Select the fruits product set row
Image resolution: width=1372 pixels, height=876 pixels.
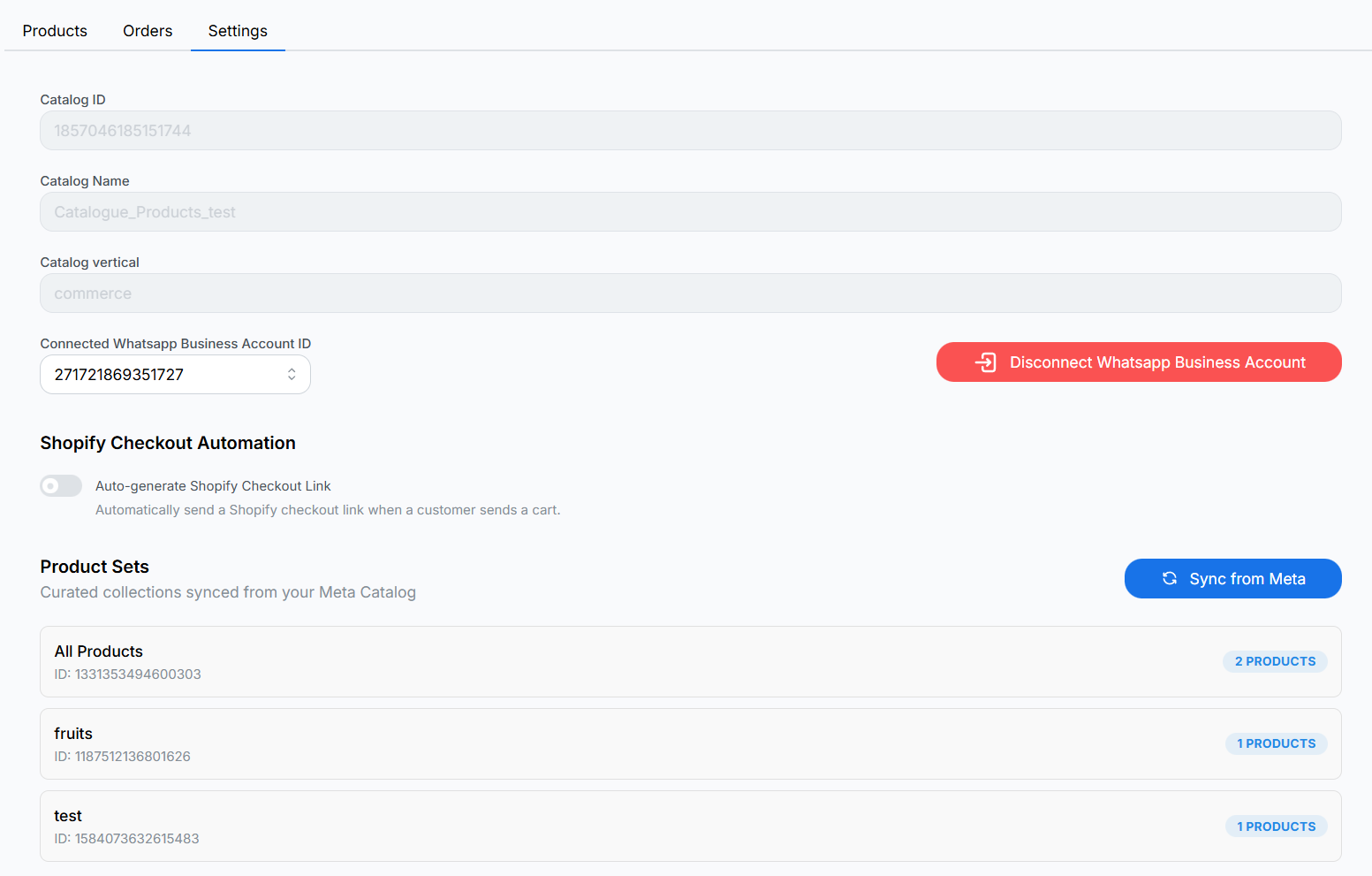(x=618, y=744)
